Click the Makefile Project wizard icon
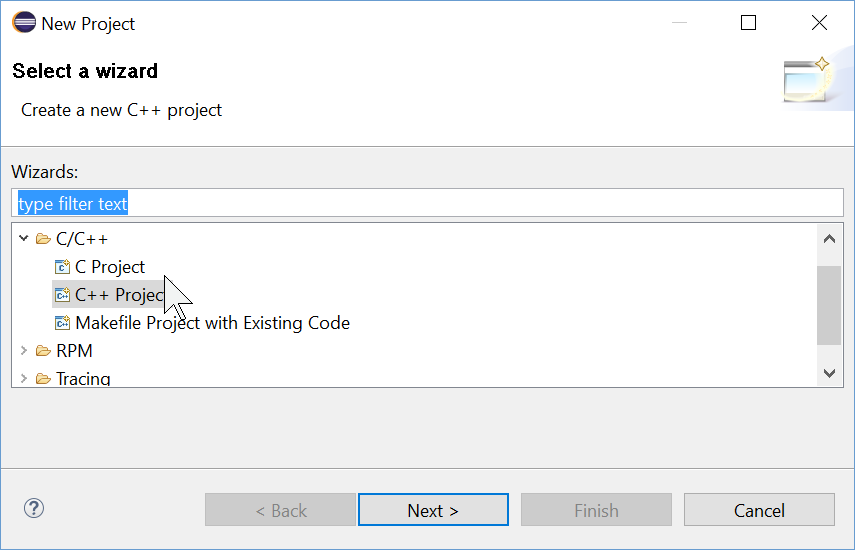This screenshot has width=855, height=550. coord(63,323)
